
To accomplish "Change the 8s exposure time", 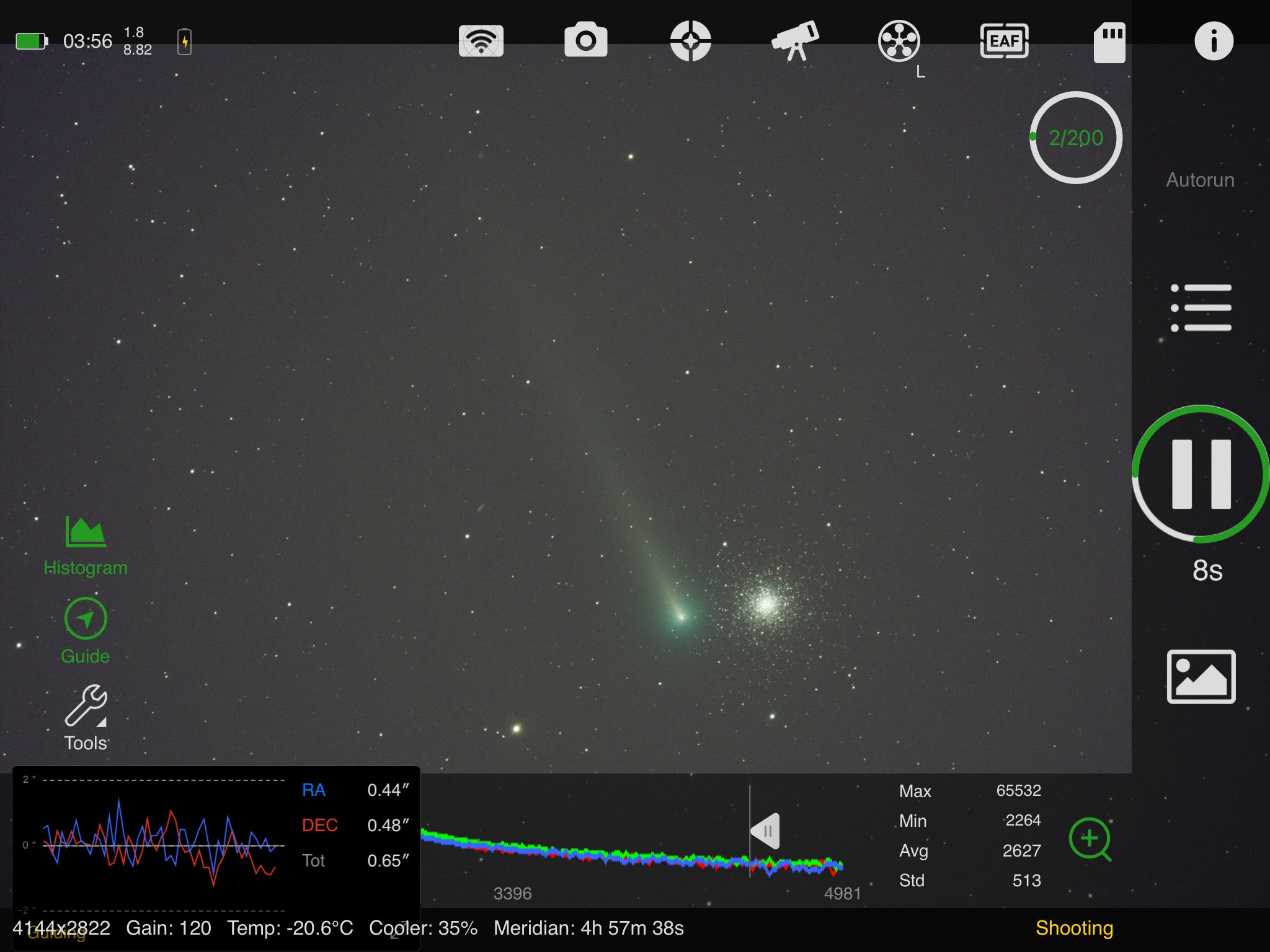I will click(1207, 570).
